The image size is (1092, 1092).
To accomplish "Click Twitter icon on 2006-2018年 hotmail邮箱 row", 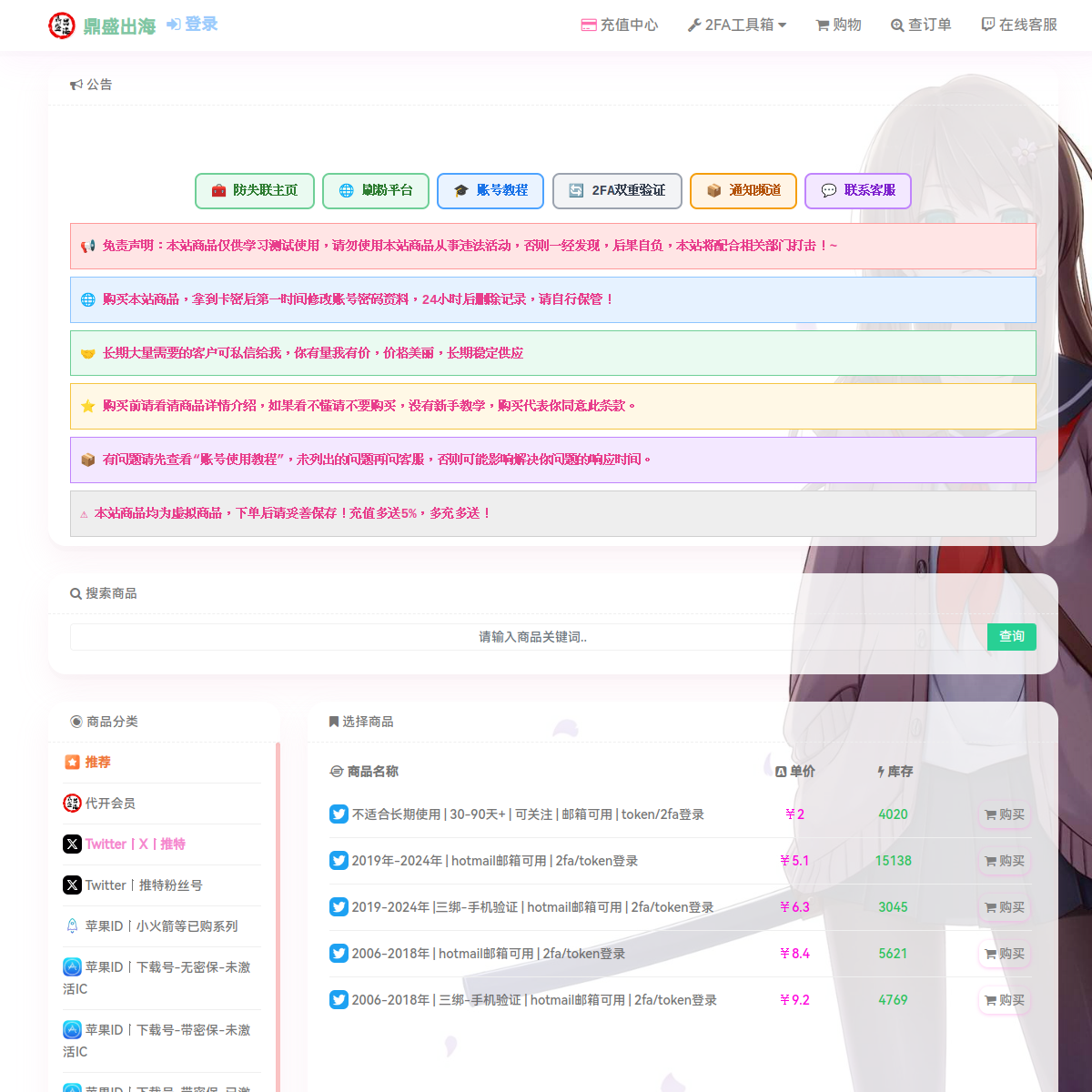I will 339,954.
